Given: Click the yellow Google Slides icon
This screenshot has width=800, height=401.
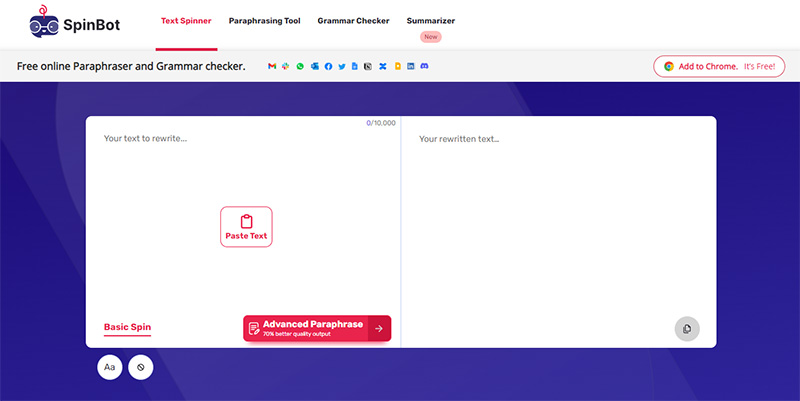Looking at the screenshot, I should tap(397, 66).
